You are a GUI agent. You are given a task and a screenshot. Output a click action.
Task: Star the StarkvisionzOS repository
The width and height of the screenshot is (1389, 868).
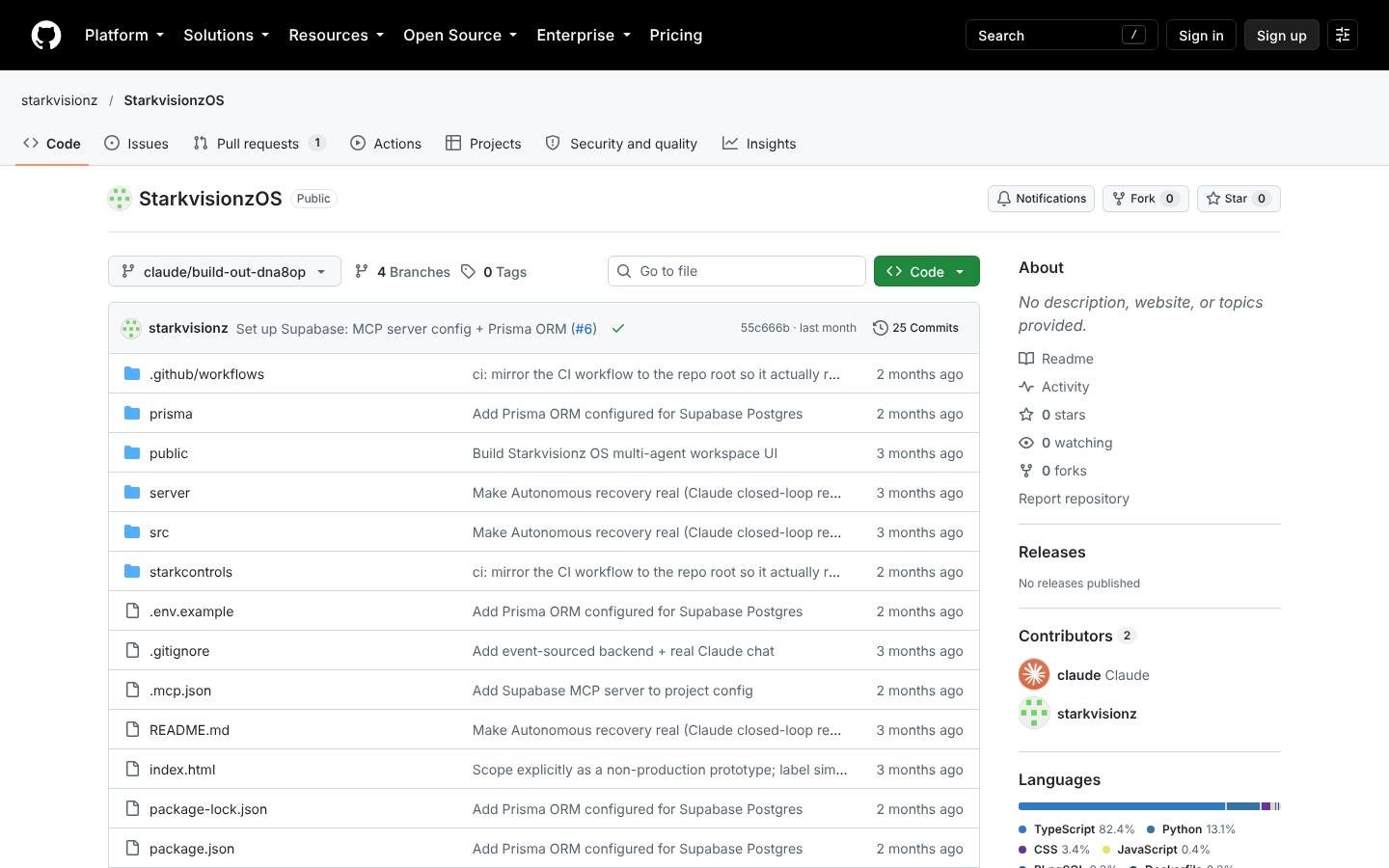click(x=1239, y=199)
